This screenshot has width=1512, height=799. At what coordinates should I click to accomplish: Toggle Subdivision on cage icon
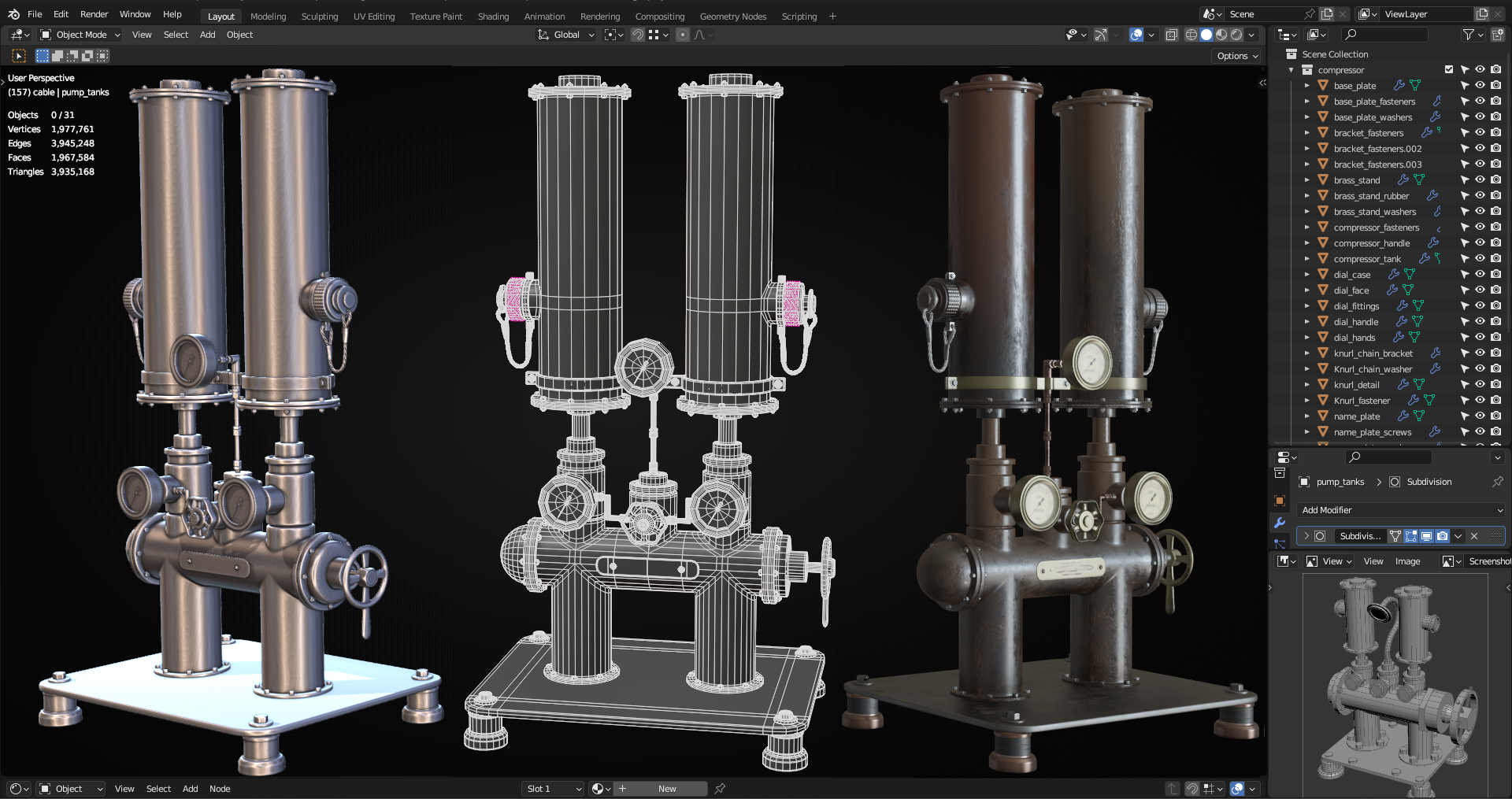click(x=1395, y=536)
